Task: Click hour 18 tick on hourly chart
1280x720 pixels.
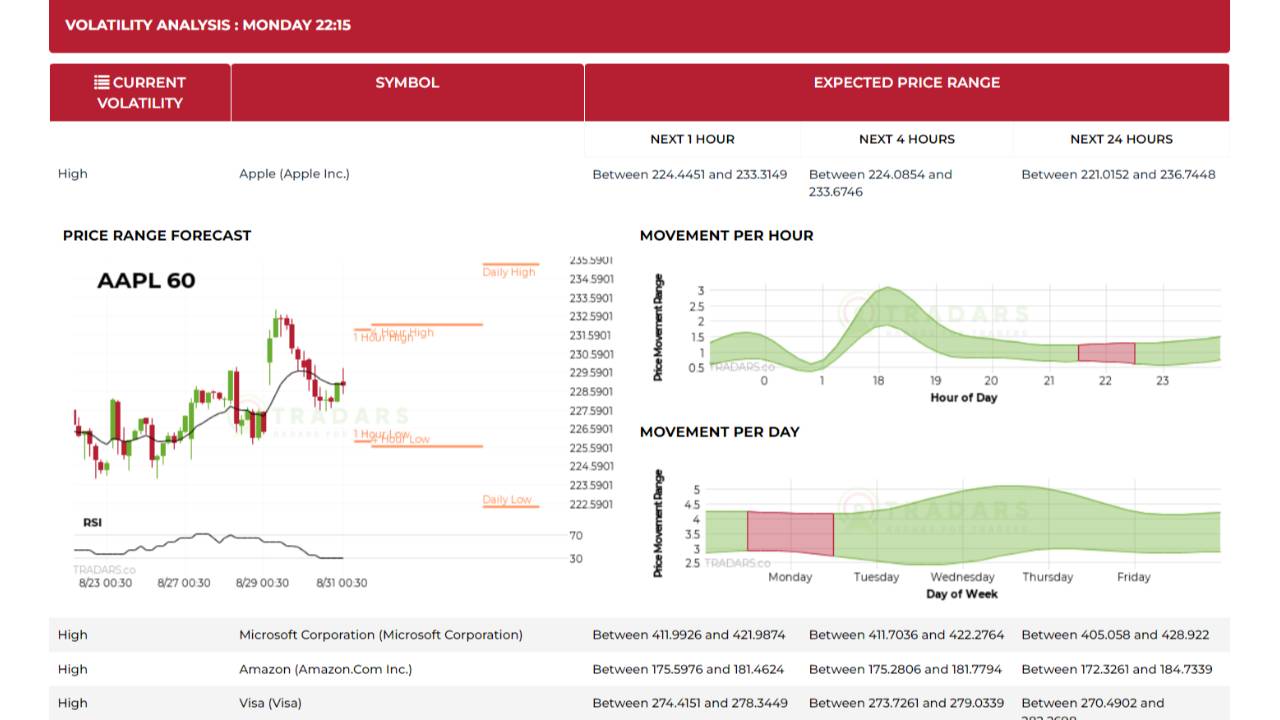Action: 878,381
